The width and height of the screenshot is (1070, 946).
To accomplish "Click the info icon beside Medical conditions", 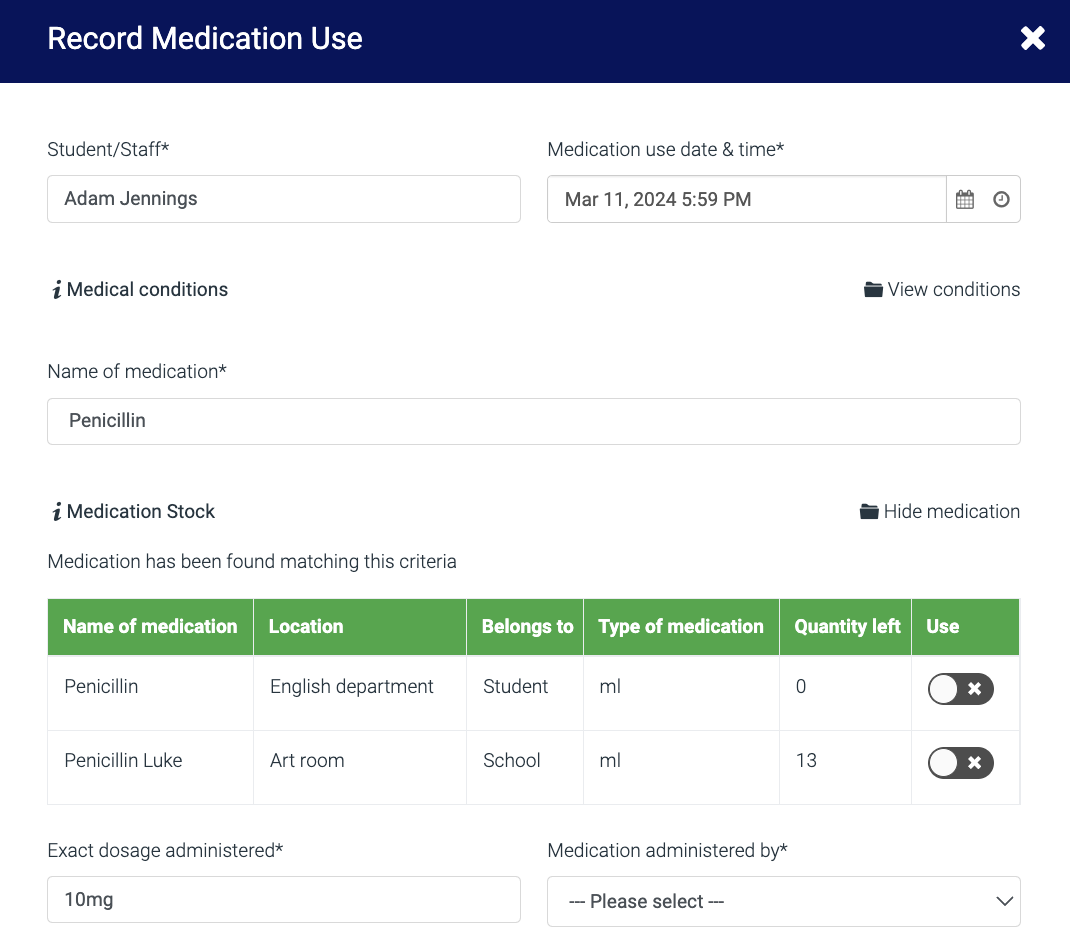I will 56,289.
